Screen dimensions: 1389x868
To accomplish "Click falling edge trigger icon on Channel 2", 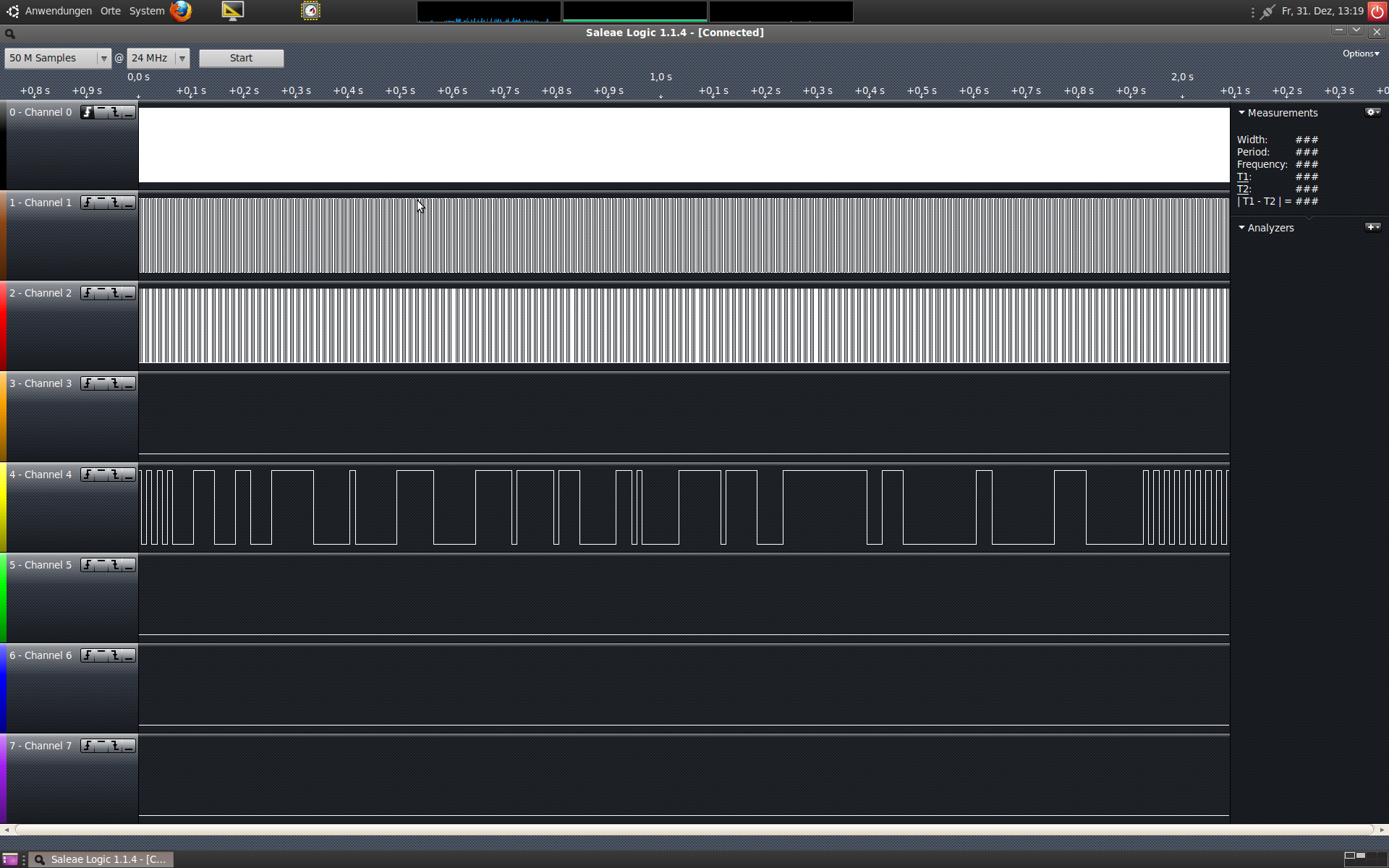I will point(115,293).
